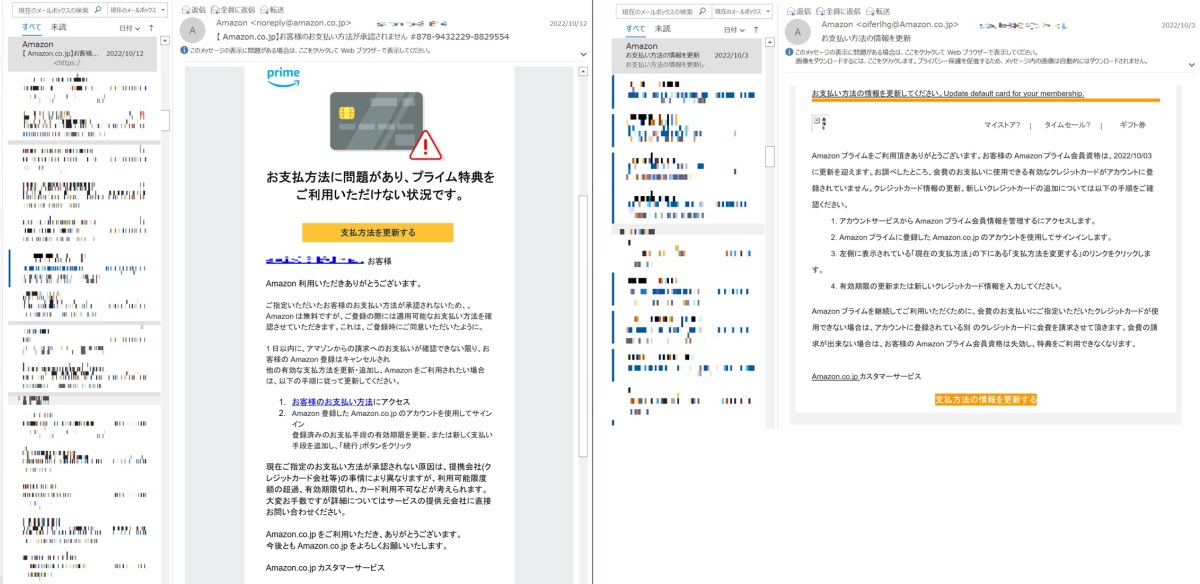Open 日付 sort dropdown in left window
The width and height of the screenshot is (1200, 584).
click(x=130, y=29)
